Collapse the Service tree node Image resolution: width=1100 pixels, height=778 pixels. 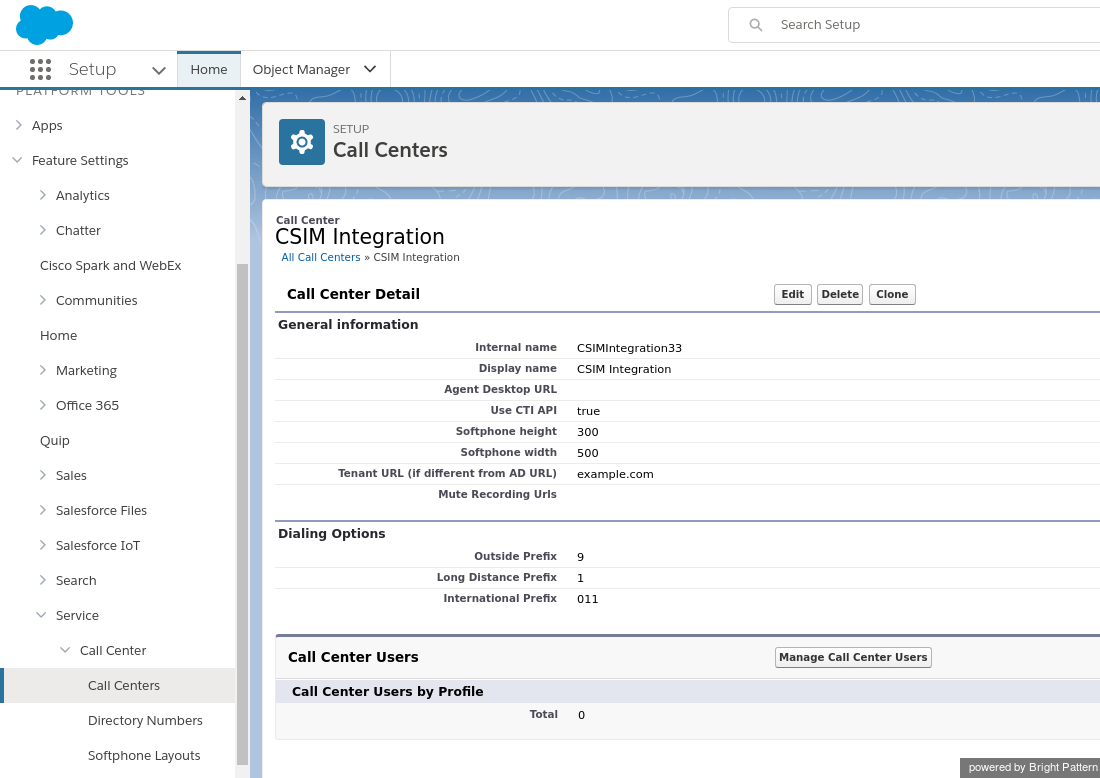point(41,615)
